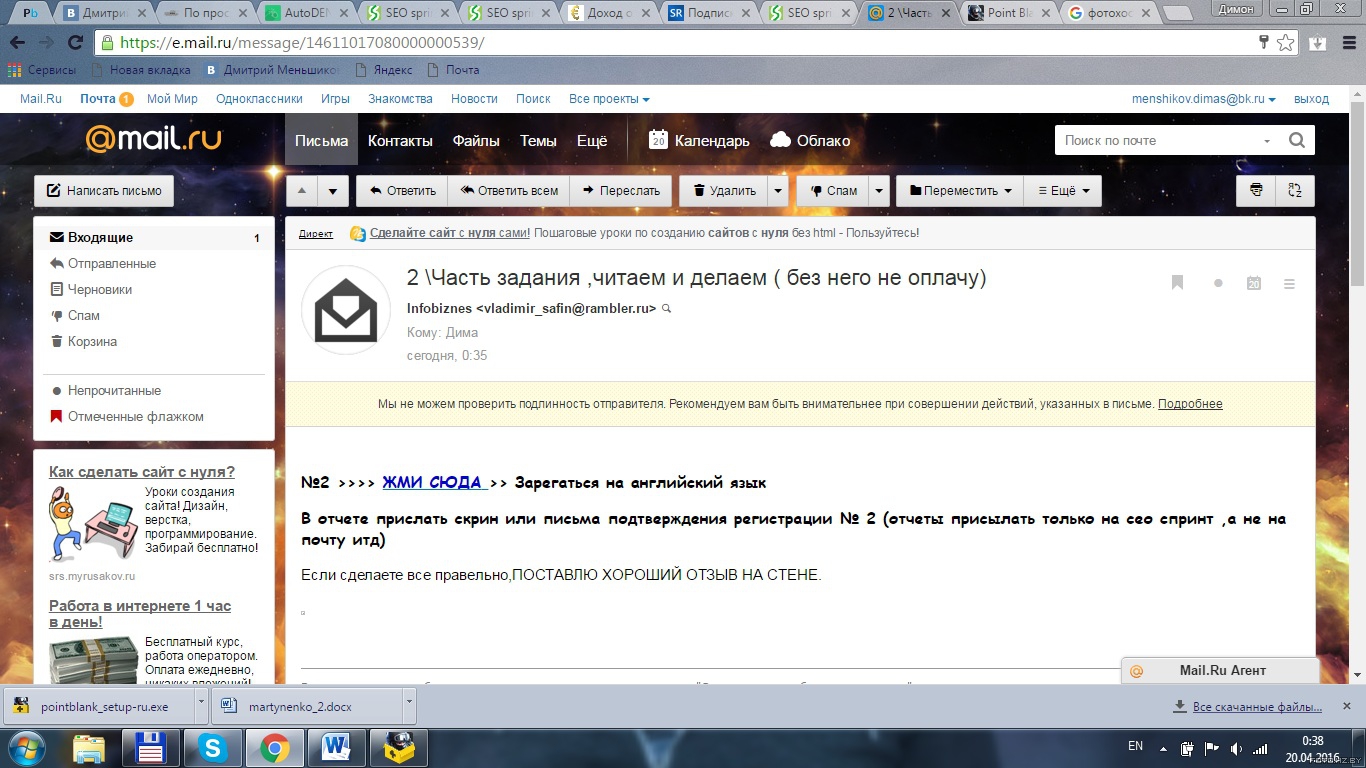Open ad link Как сделать сайт с нуля?
Image resolution: width=1366 pixels, height=768 pixels.
click(142, 472)
